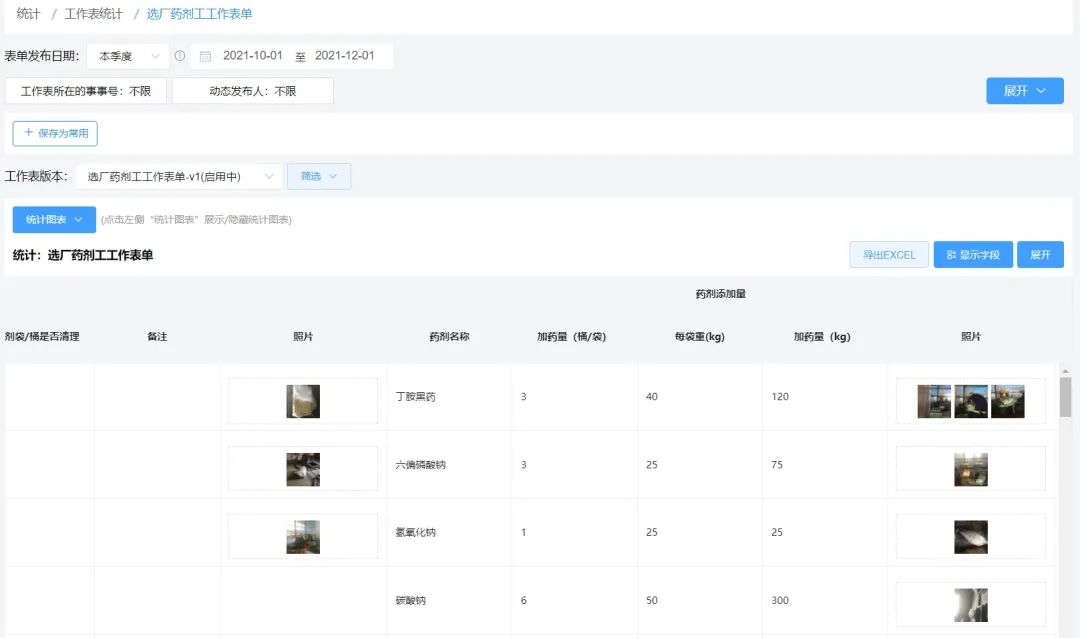Click the vertical scrollbar of the table
Viewport: 1080px width, 638px height.
pos(1065,396)
